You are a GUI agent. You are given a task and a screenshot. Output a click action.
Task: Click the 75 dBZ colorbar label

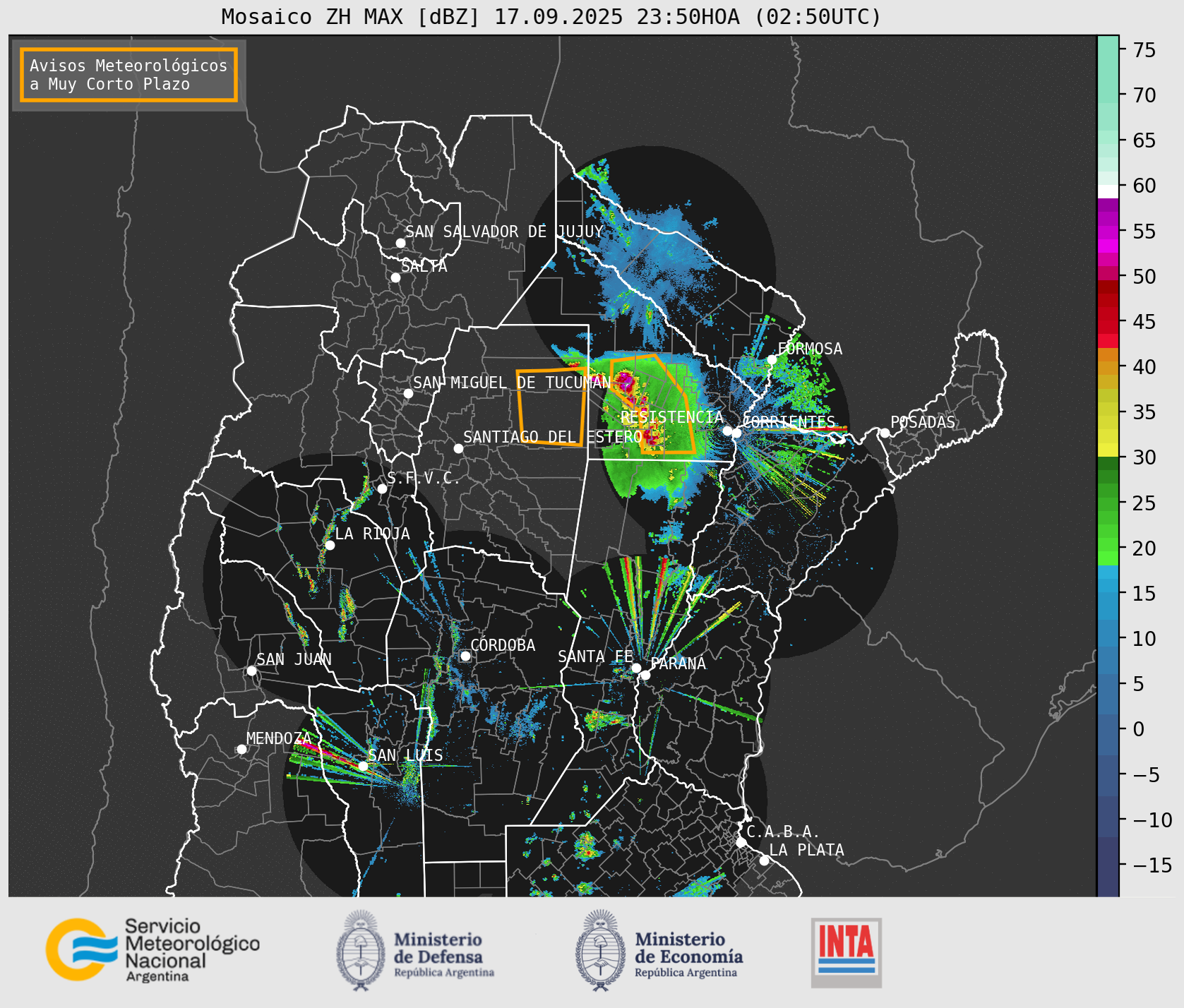pyautogui.click(x=1144, y=50)
